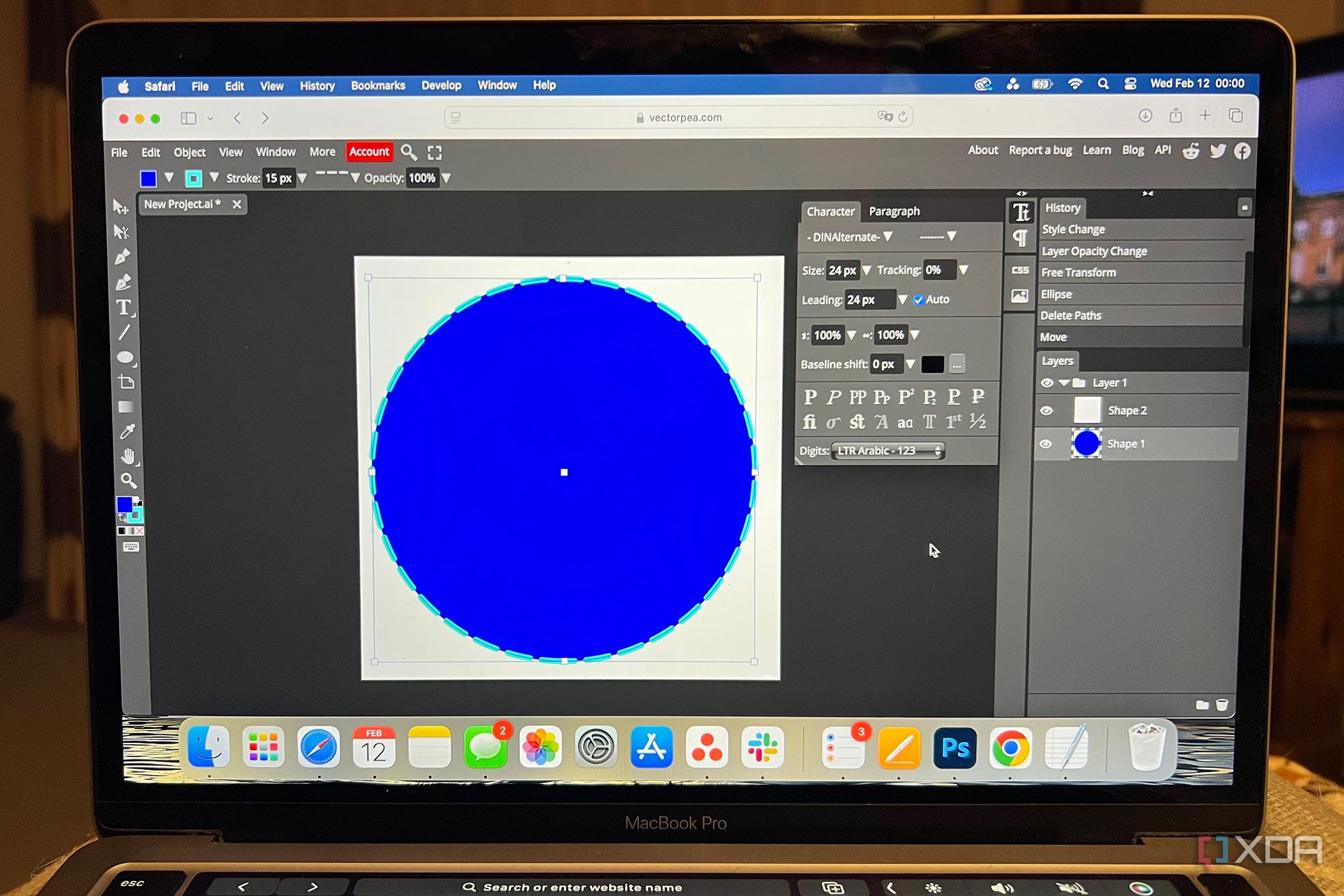Select the Pen tool in toolbar
This screenshot has width=1344, height=896.
pyautogui.click(x=122, y=257)
